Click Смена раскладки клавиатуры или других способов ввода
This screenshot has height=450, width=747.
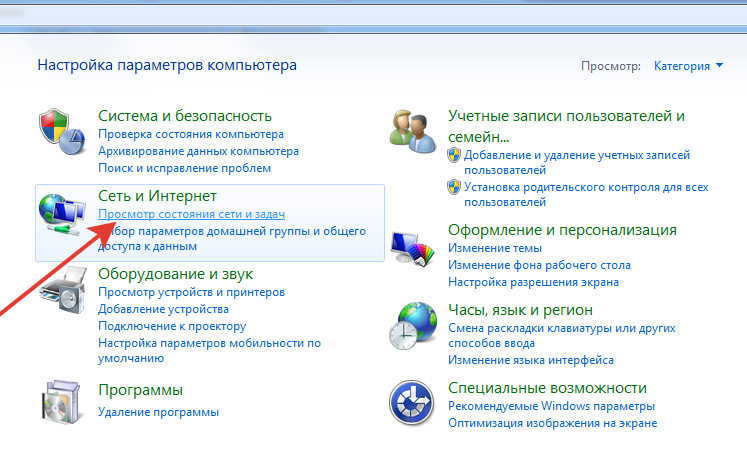tap(562, 336)
